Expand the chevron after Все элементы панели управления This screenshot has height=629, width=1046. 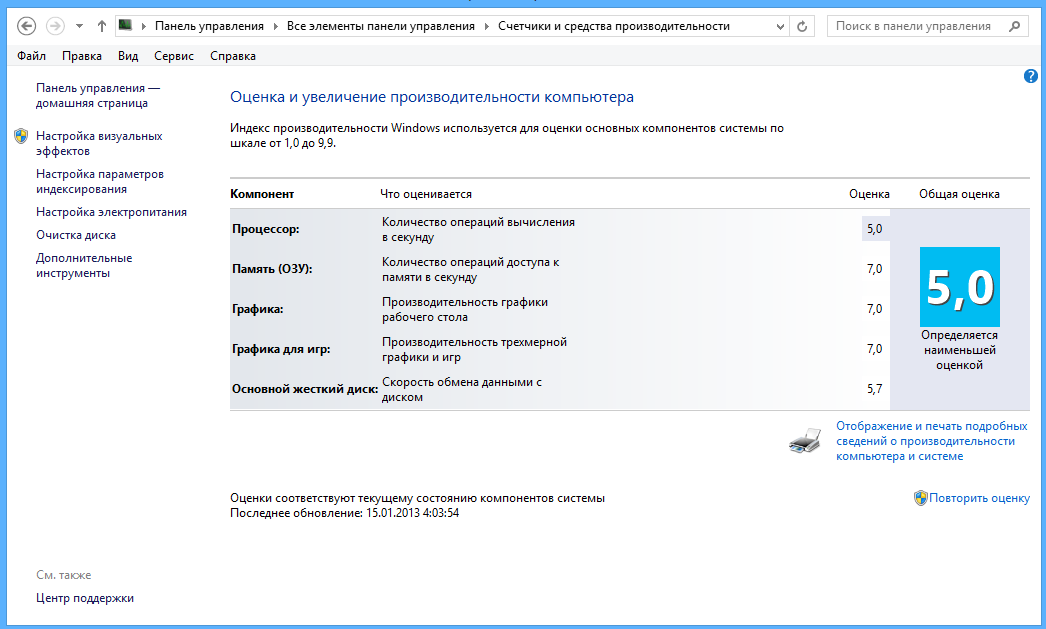click(486, 26)
